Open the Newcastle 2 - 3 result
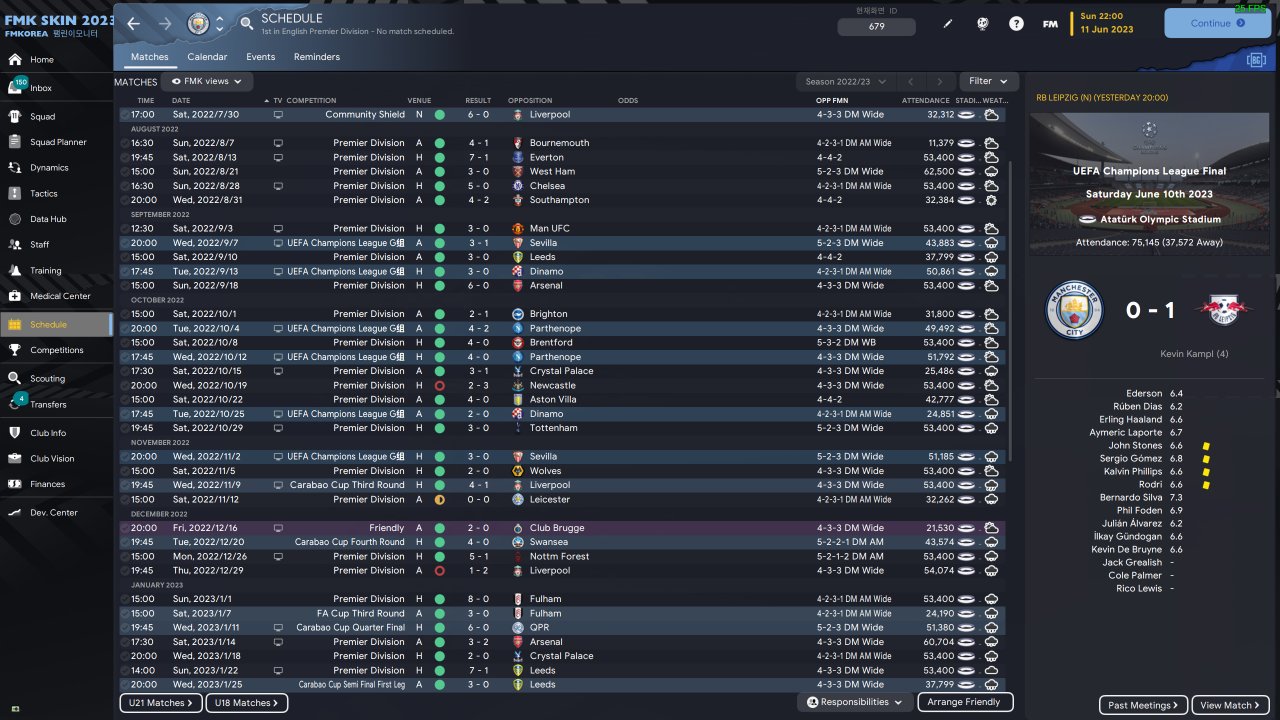 (x=478, y=385)
